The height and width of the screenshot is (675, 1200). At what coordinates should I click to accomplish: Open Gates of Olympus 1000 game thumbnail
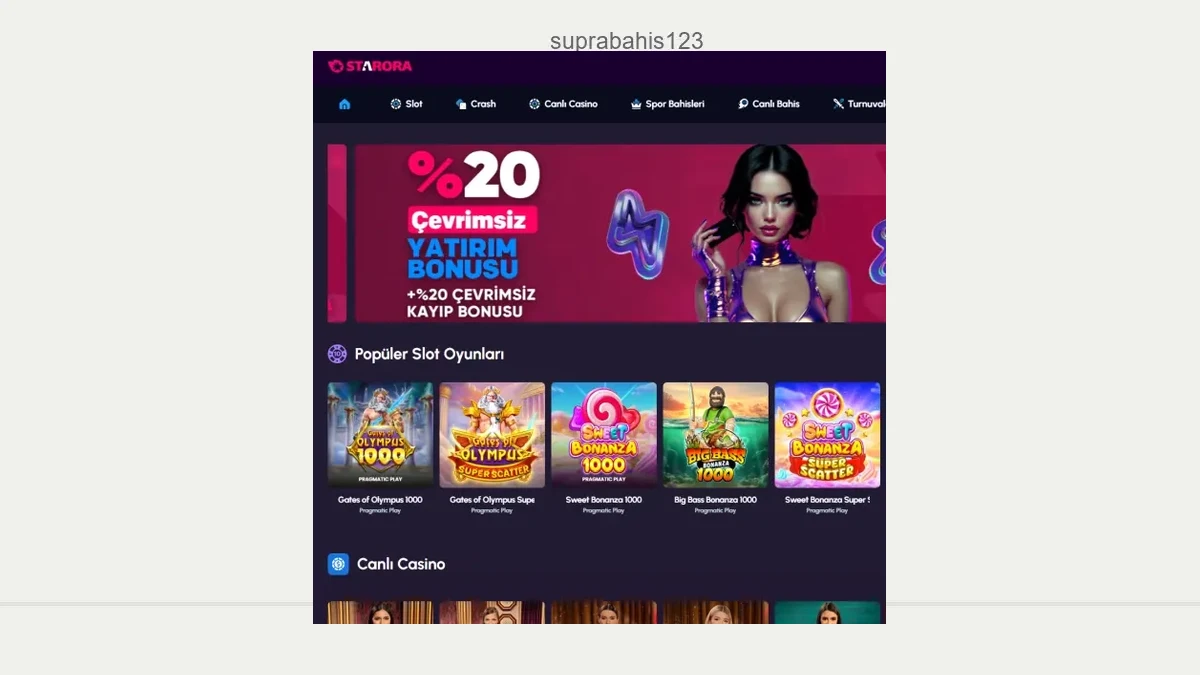pyautogui.click(x=380, y=434)
